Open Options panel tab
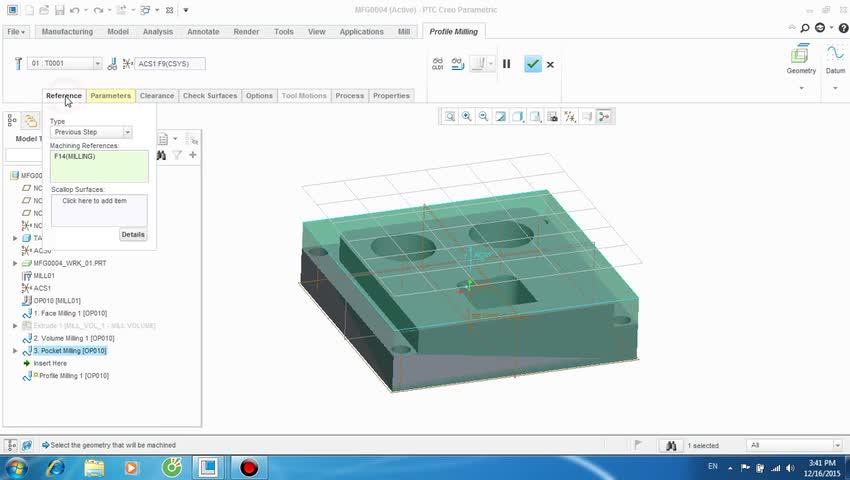850x480 pixels. click(259, 95)
